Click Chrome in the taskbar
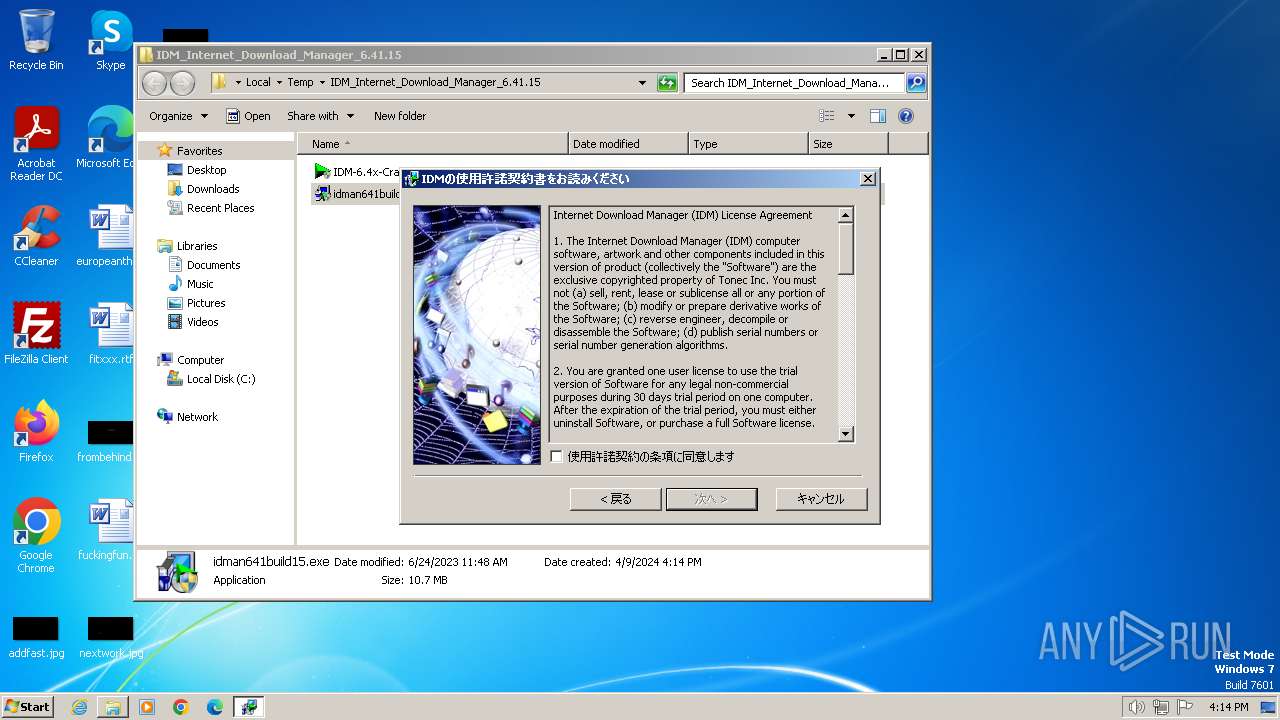The height and width of the screenshot is (720, 1280). tap(181, 707)
